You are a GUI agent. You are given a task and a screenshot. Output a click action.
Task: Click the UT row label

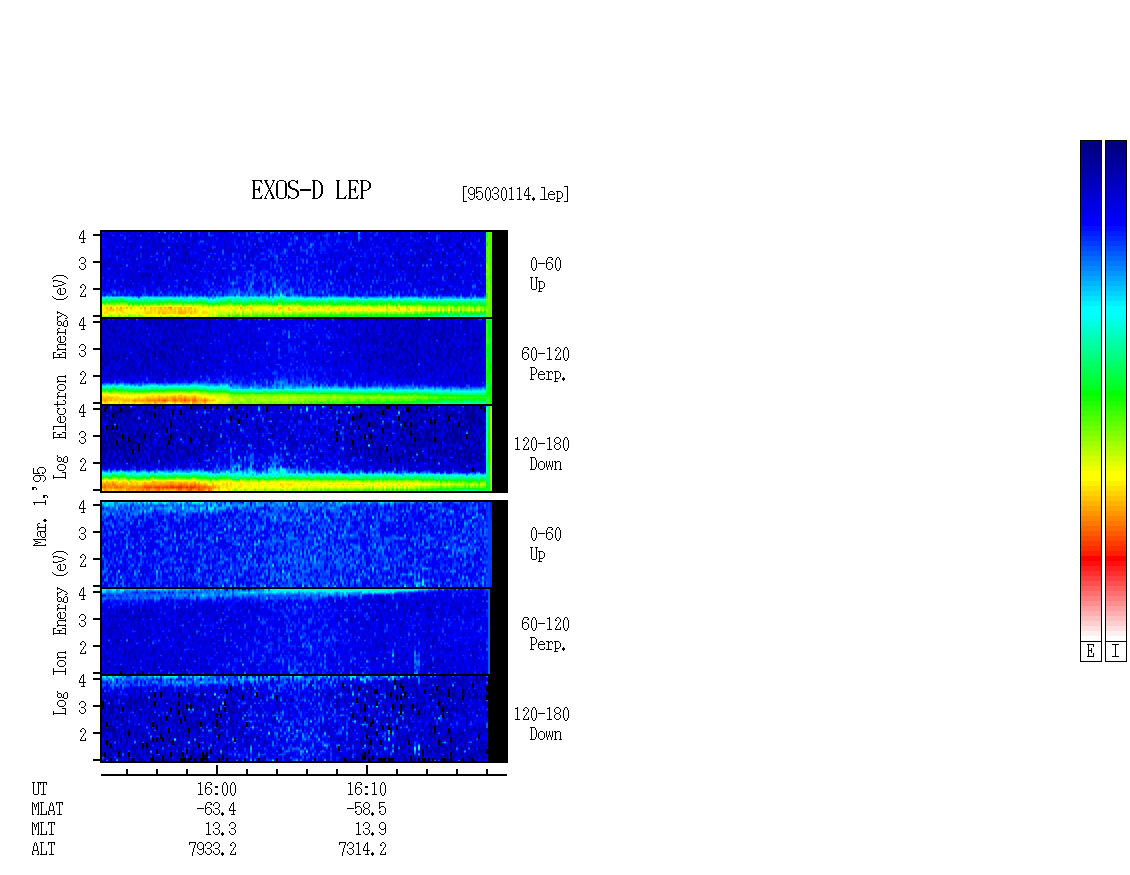point(40,789)
